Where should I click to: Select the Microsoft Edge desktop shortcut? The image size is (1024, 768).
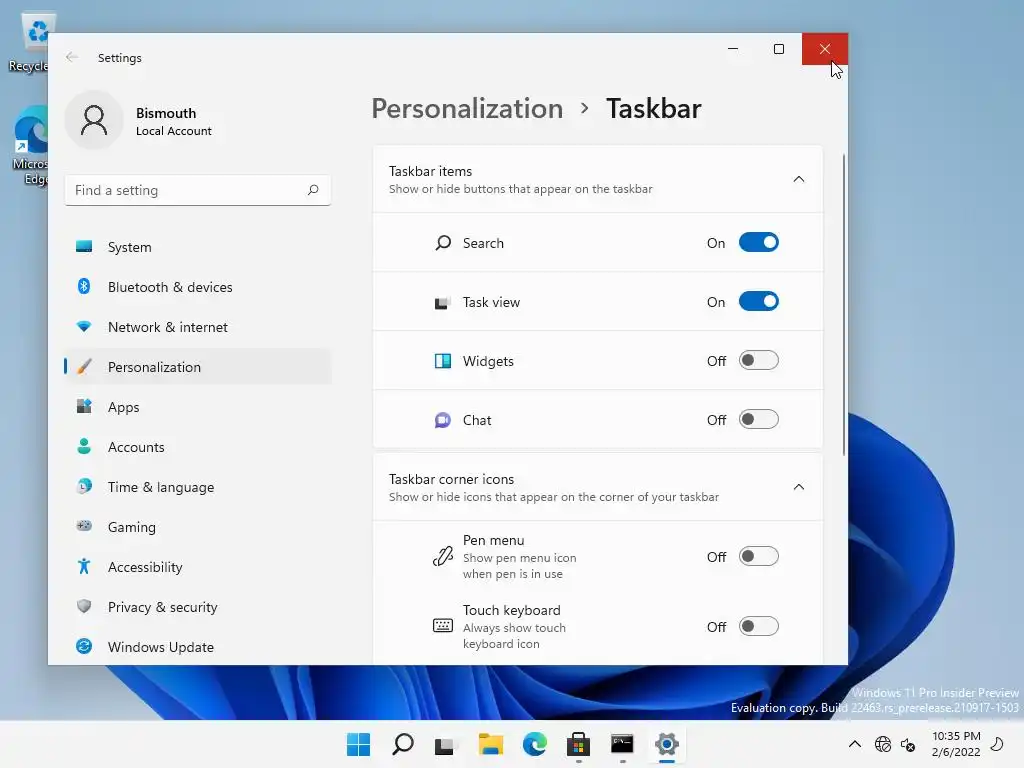pyautogui.click(x=29, y=145)
